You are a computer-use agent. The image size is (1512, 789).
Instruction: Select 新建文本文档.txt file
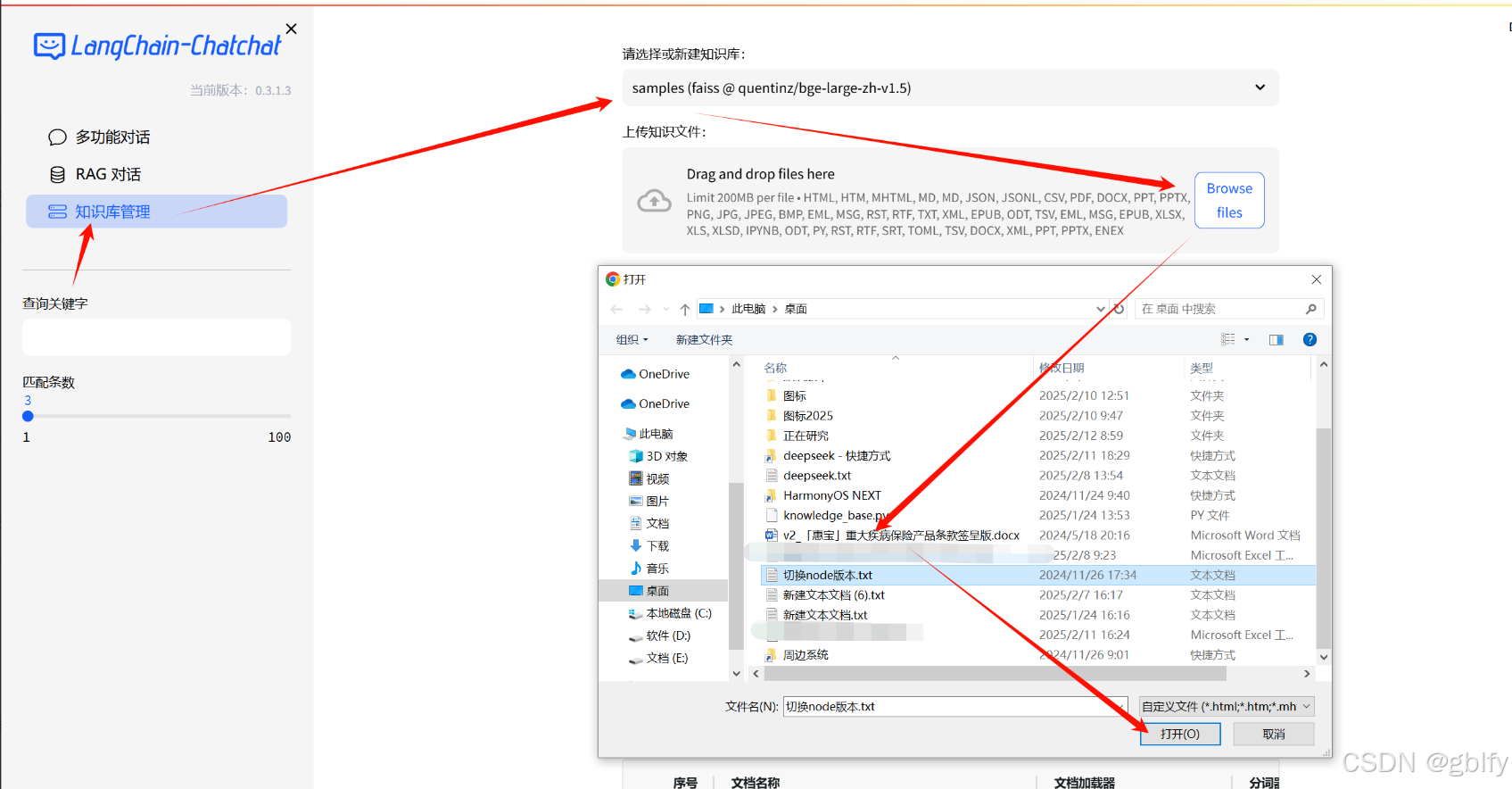coord(816,615)
